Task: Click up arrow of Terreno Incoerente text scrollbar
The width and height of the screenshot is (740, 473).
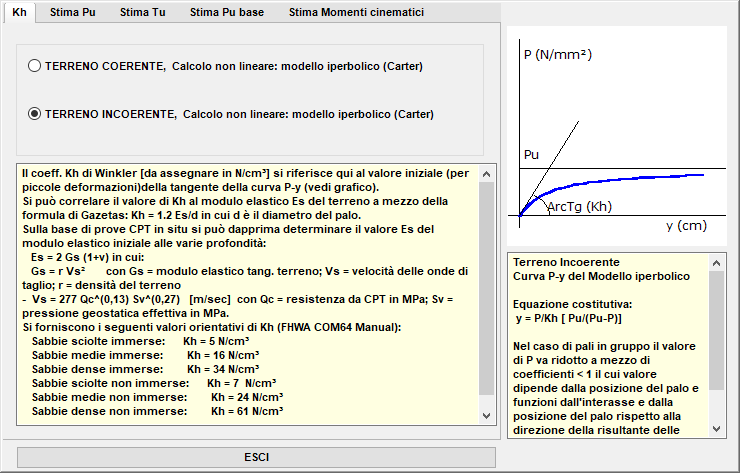Action: pyautogui.click(x=716, y=263)
